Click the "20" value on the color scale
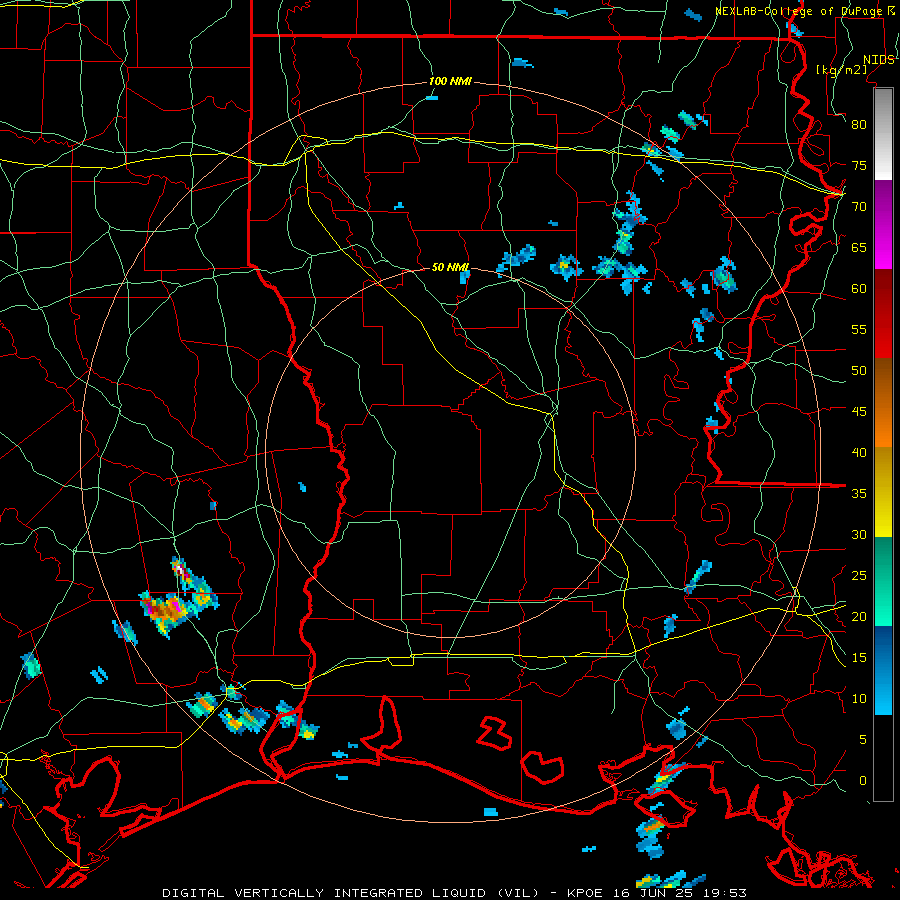Viewport: 900px width, 900px height. point(859,616)
